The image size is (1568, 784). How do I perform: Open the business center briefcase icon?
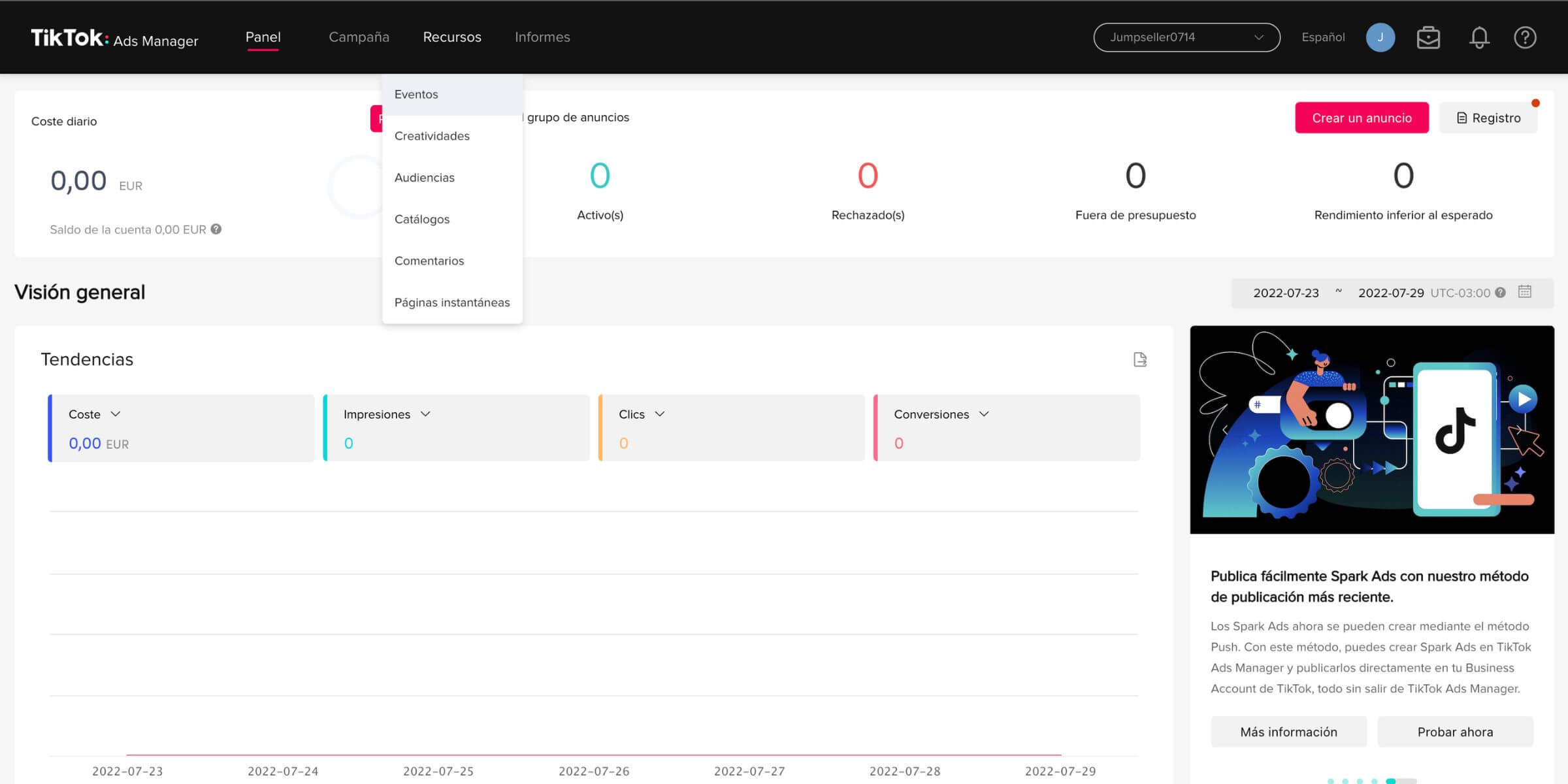point(1428,37)
